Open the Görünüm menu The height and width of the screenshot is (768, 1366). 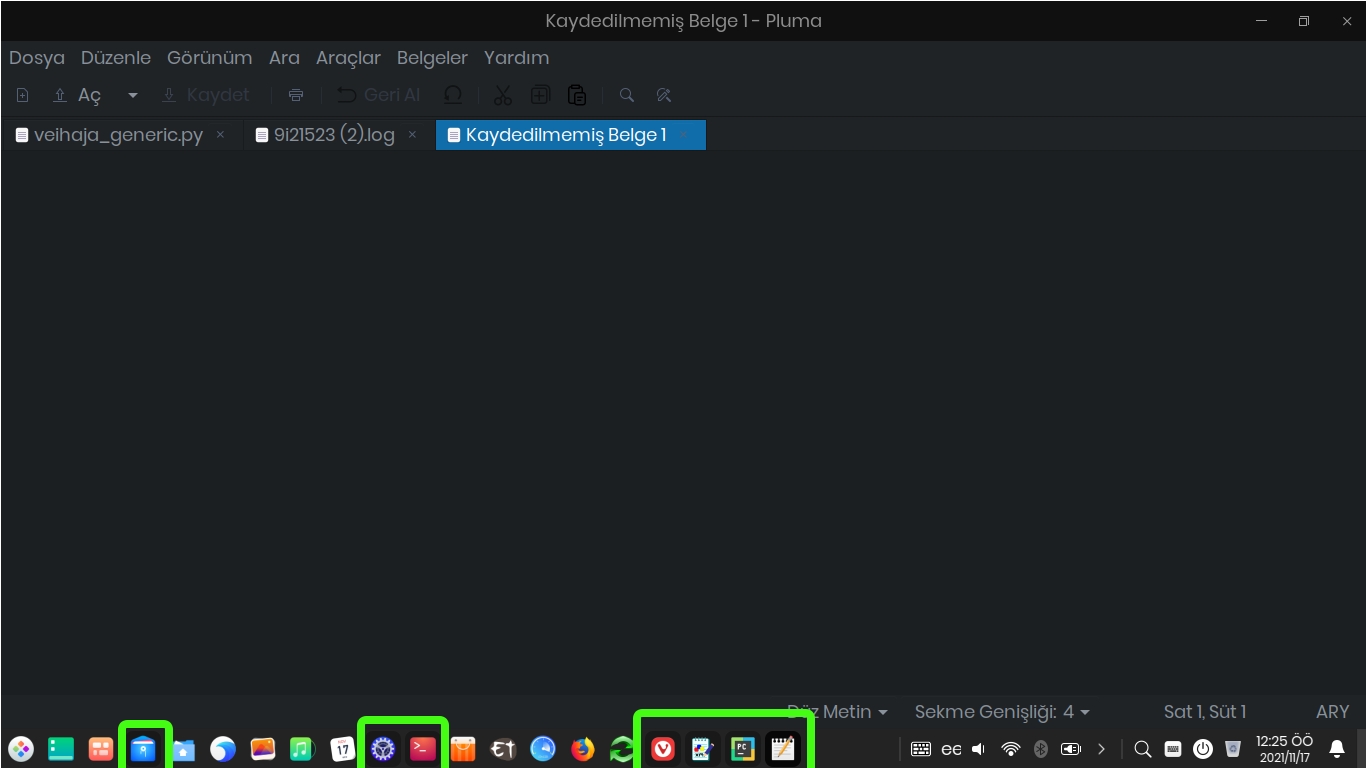(x=210, y=58)
